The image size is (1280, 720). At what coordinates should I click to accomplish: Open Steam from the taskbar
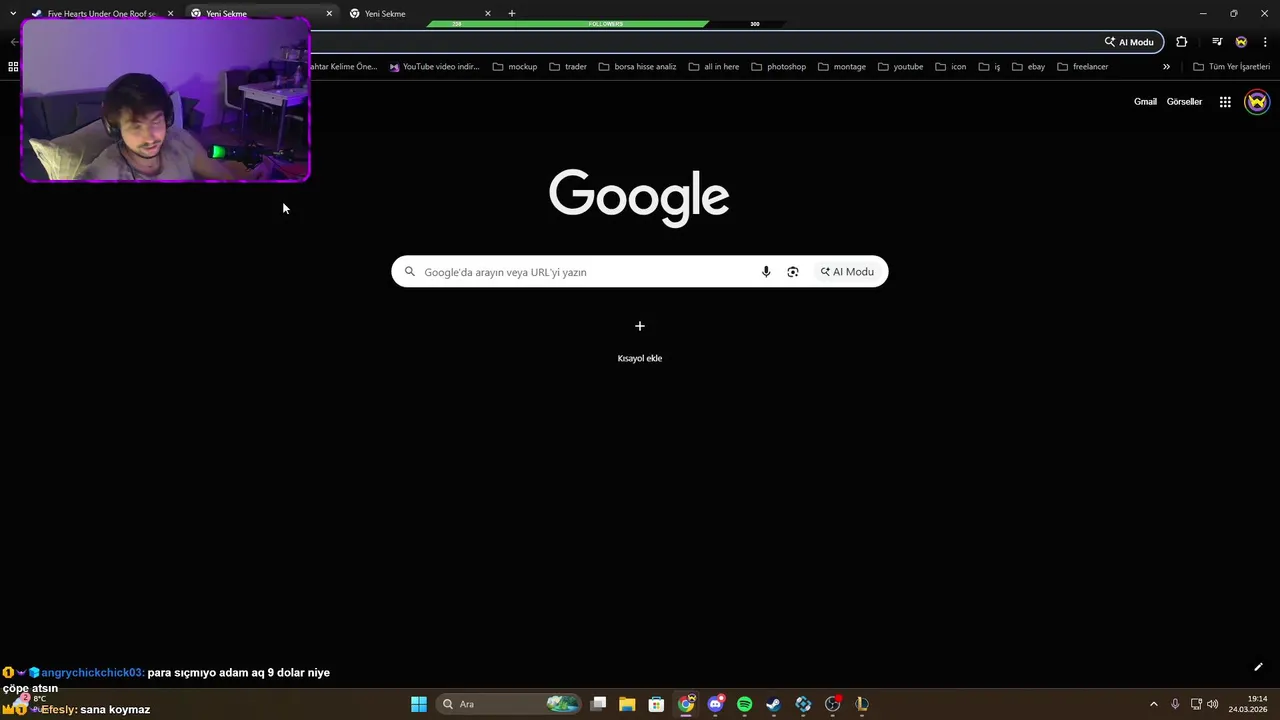(773, 704)
